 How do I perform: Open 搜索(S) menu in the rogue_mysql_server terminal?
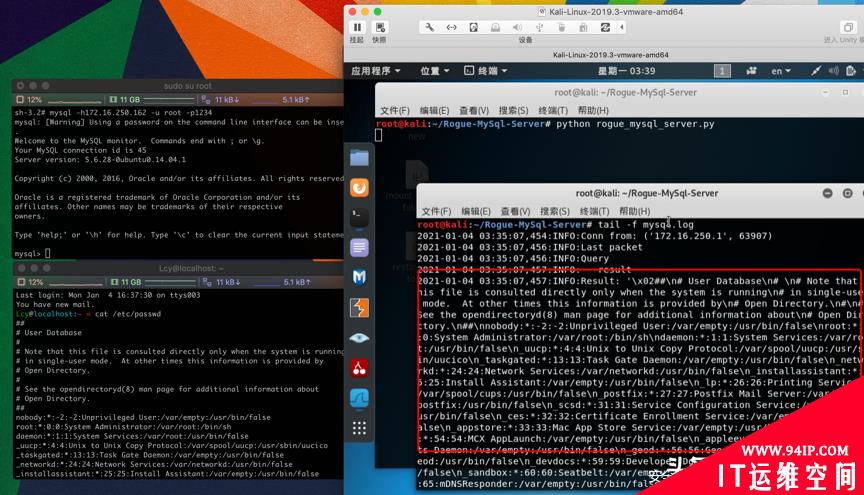click(514, 110)
